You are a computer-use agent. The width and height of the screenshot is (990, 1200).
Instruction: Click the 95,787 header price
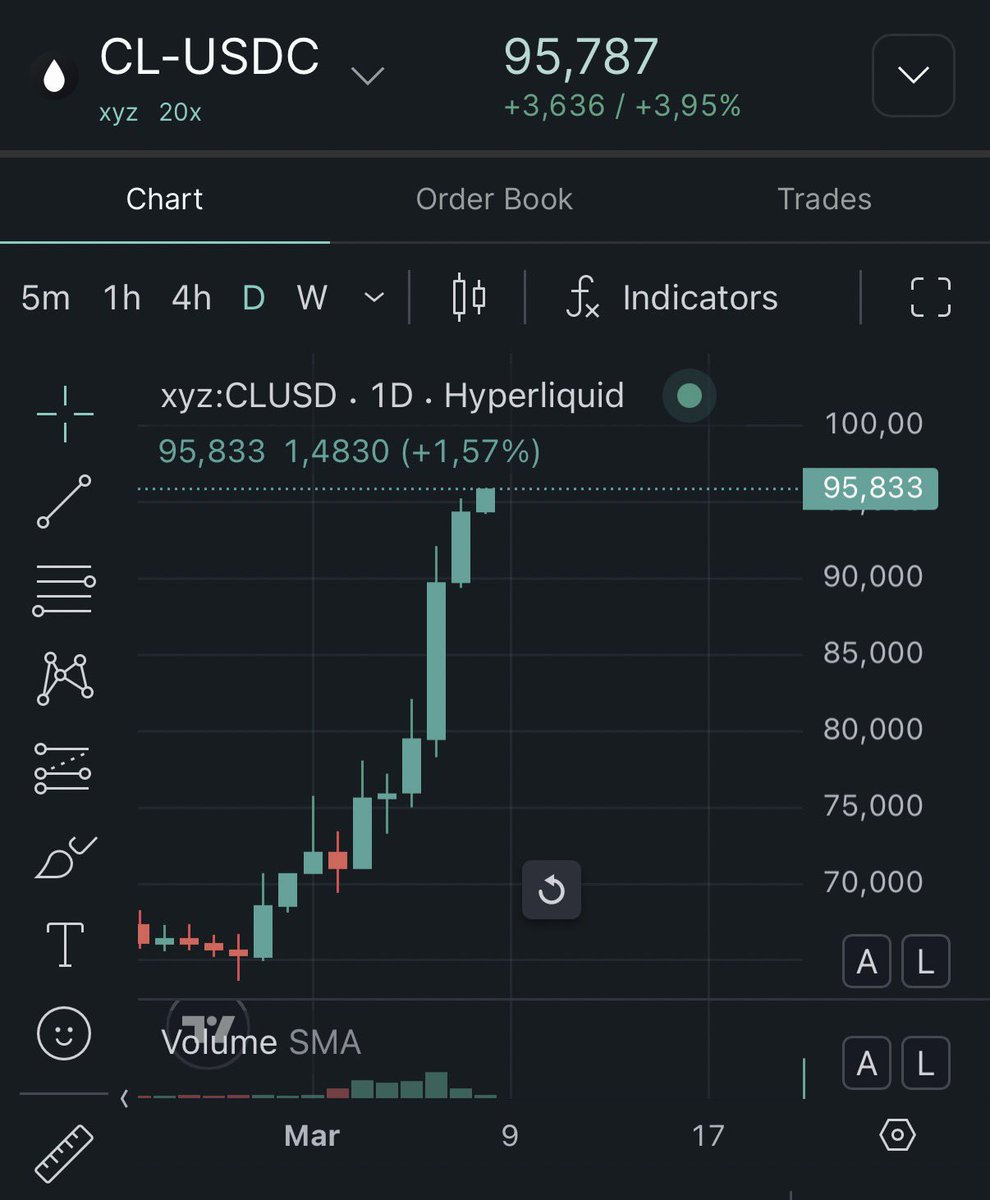(x=581, y=57)
